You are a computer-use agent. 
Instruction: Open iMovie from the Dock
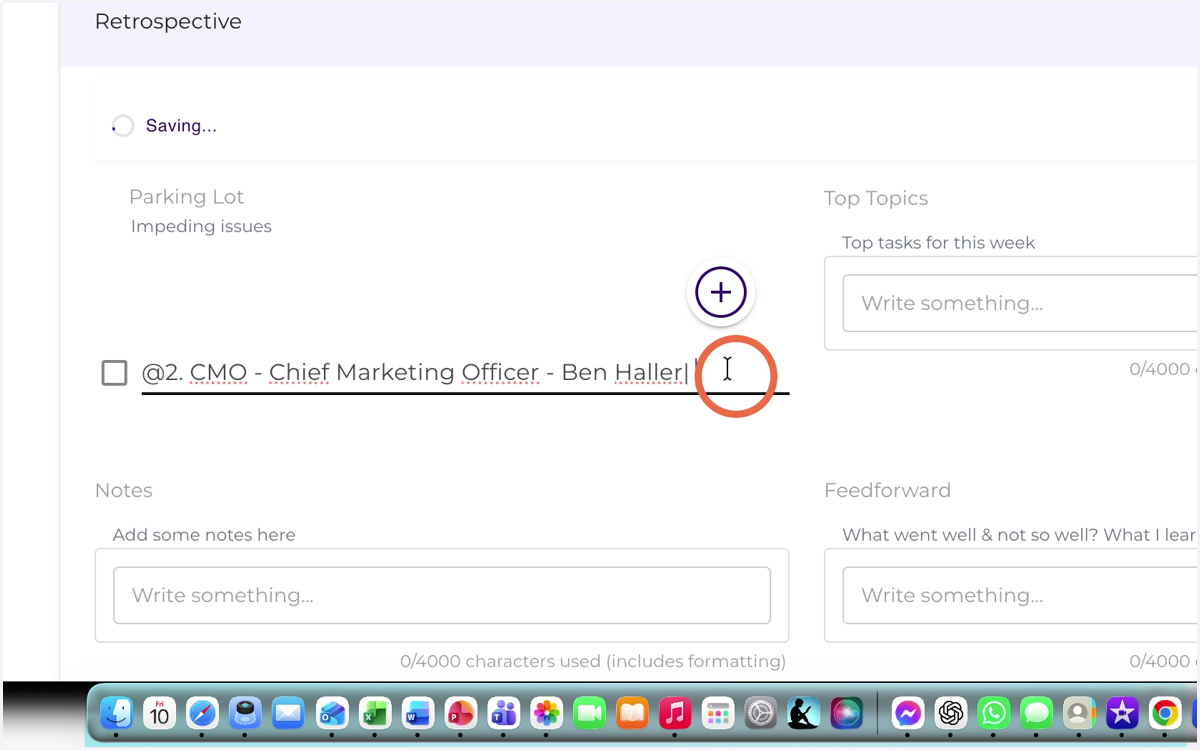click(x=1122, y=712)
